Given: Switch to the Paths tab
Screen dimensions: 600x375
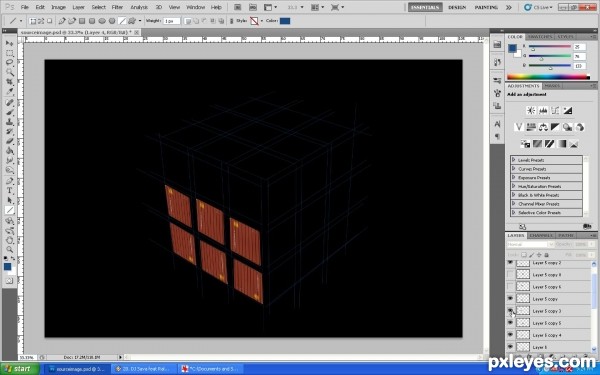Looking at the screenshot, I should pyautogui.click(x=566, y=235).
